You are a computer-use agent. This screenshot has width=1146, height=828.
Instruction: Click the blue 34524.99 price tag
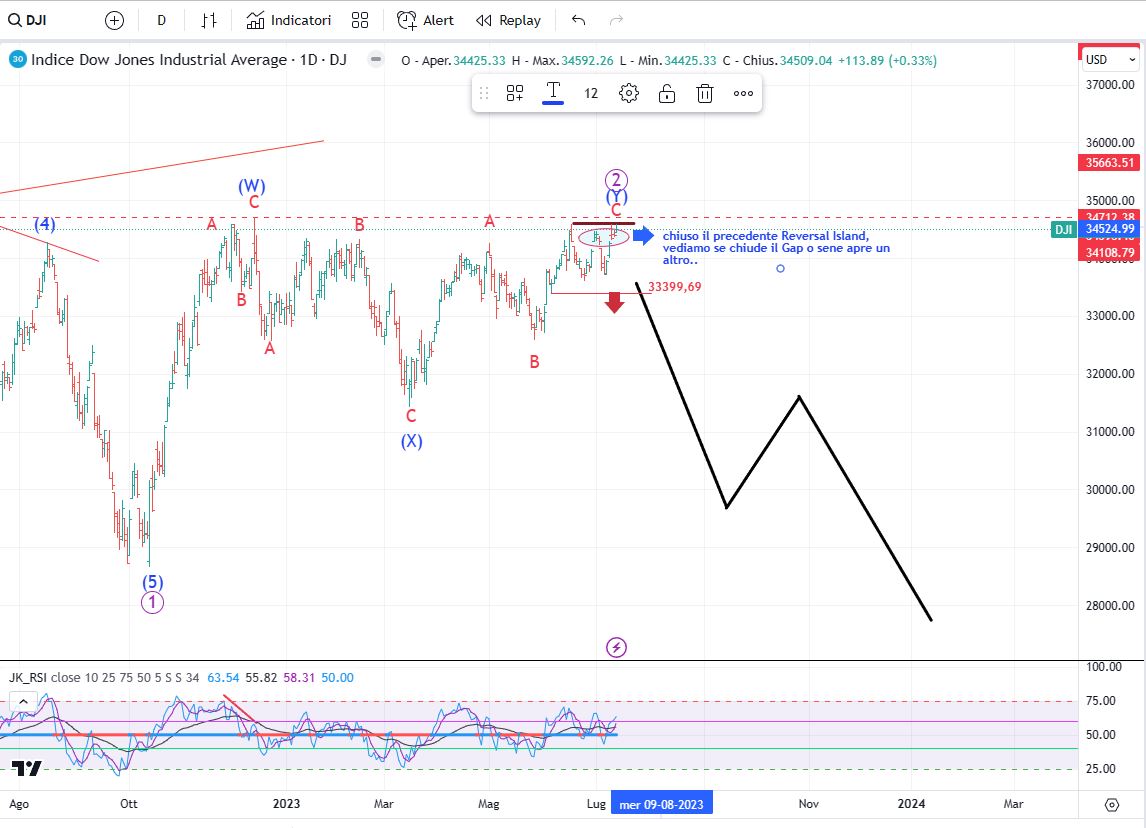click(1109, 229)
